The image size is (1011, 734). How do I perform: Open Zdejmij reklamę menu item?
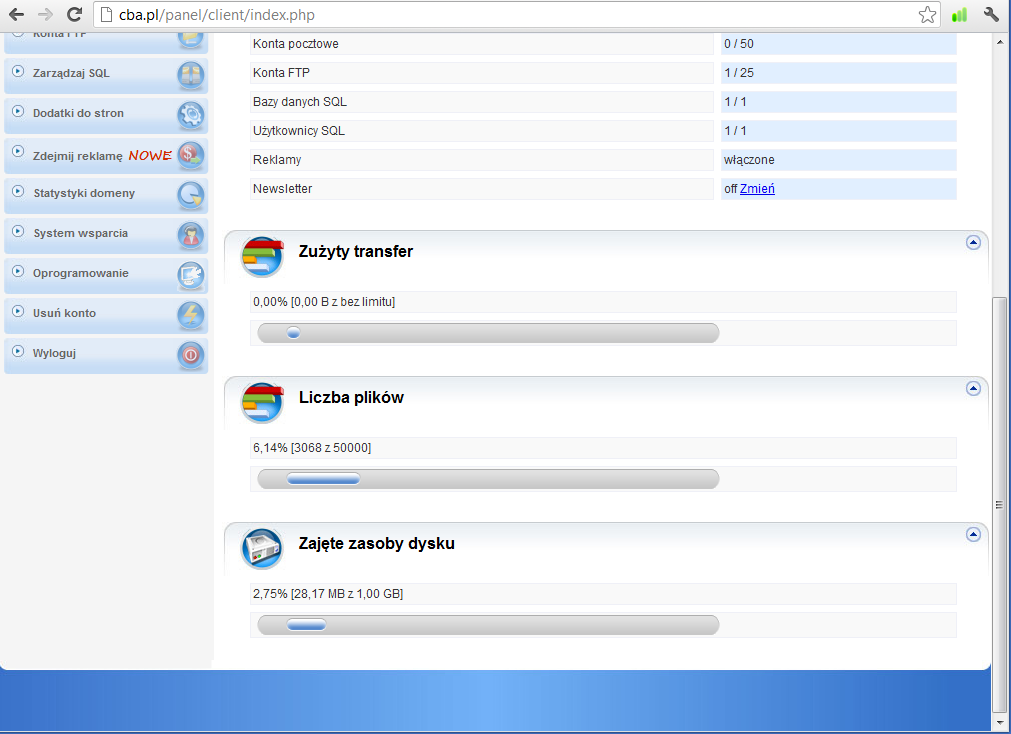pos(106,155)
